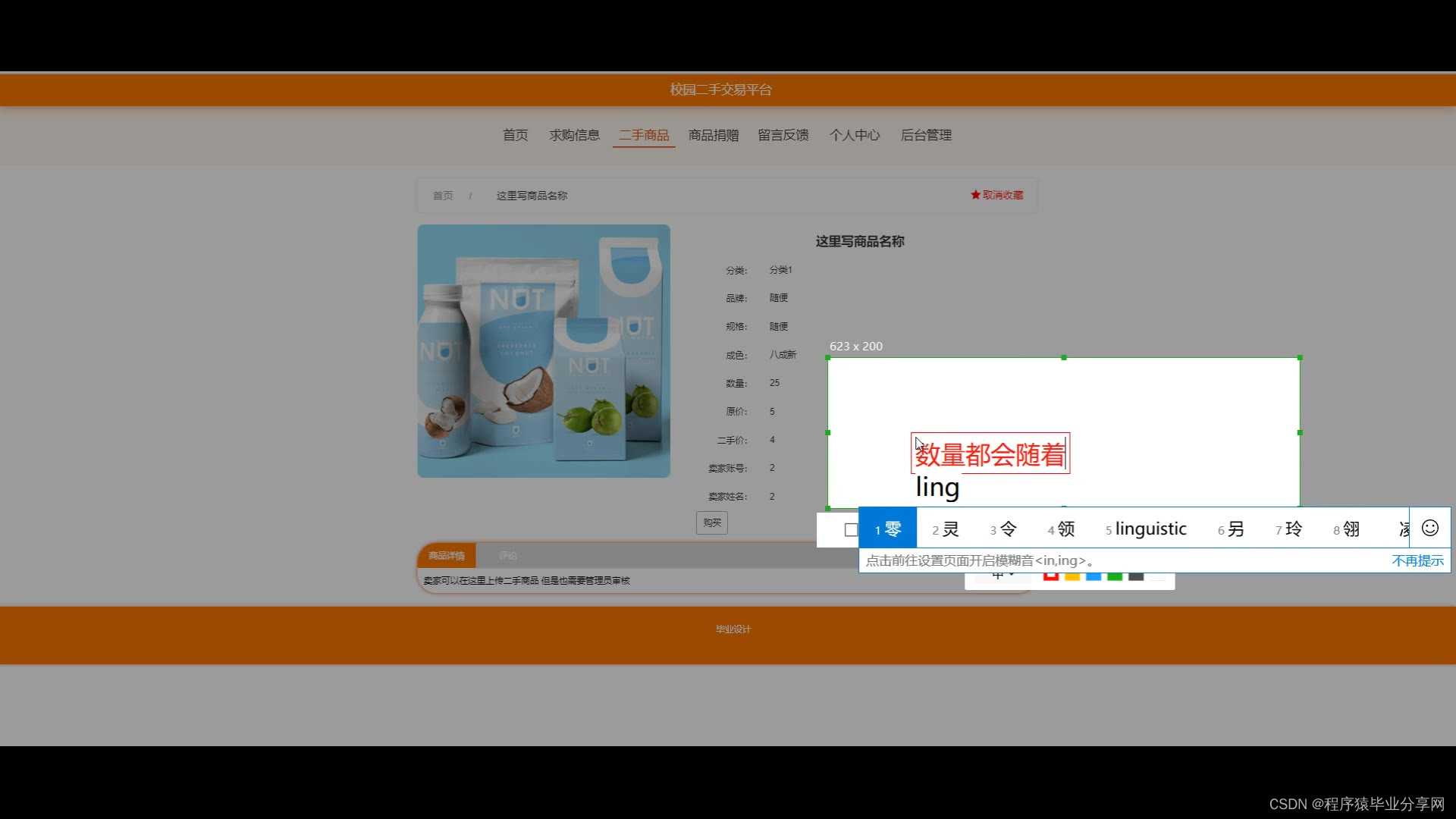Open the IME emoji smiley panel
Viewport: 1456px width, 819px height.
tap(1429, 528)
